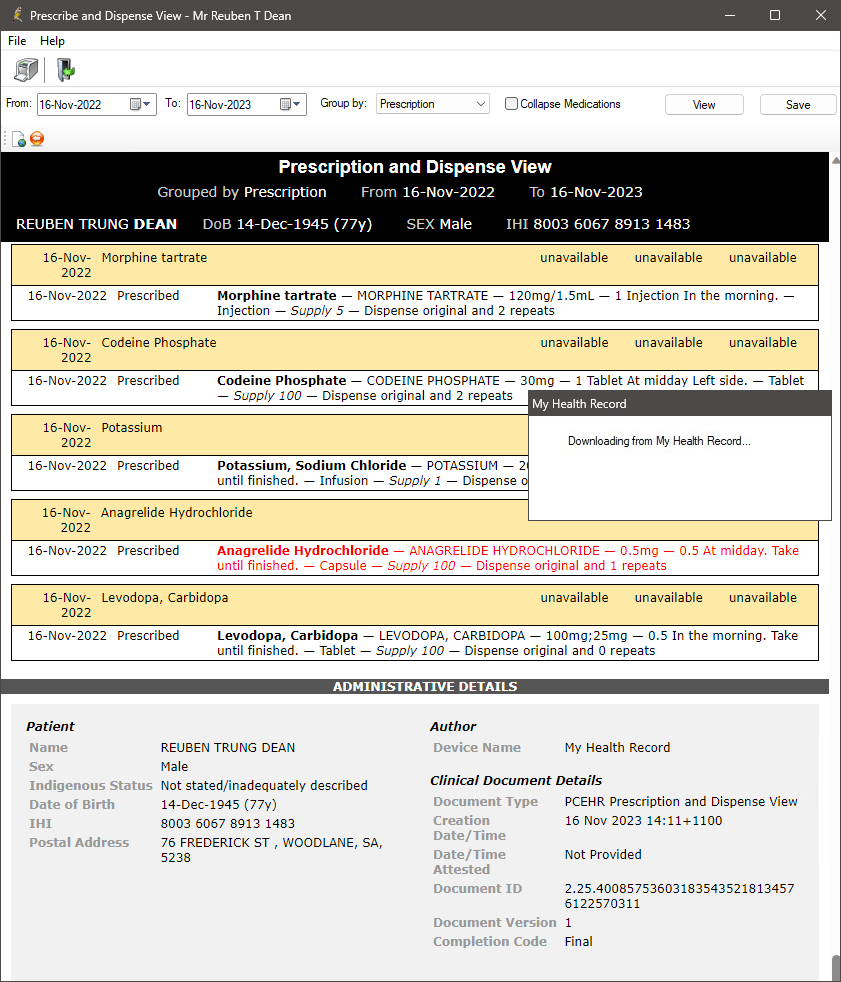Click the Postal Address 76 FREDERICK ST value
The height and width of the screenshot is (982, 841).
point(271,850)
